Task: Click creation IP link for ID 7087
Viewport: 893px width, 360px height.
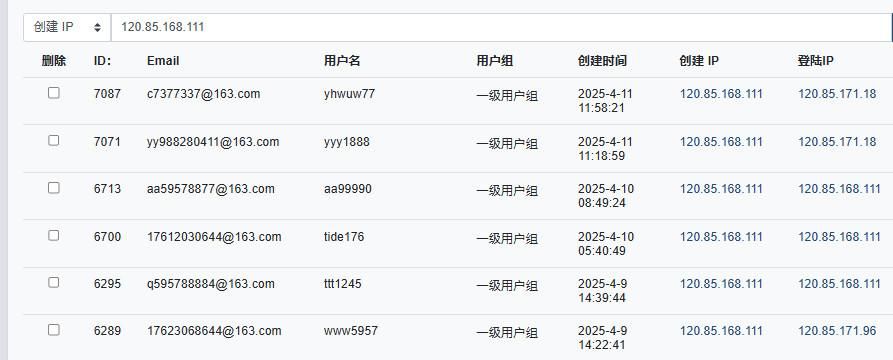Action: pos(721,94)
